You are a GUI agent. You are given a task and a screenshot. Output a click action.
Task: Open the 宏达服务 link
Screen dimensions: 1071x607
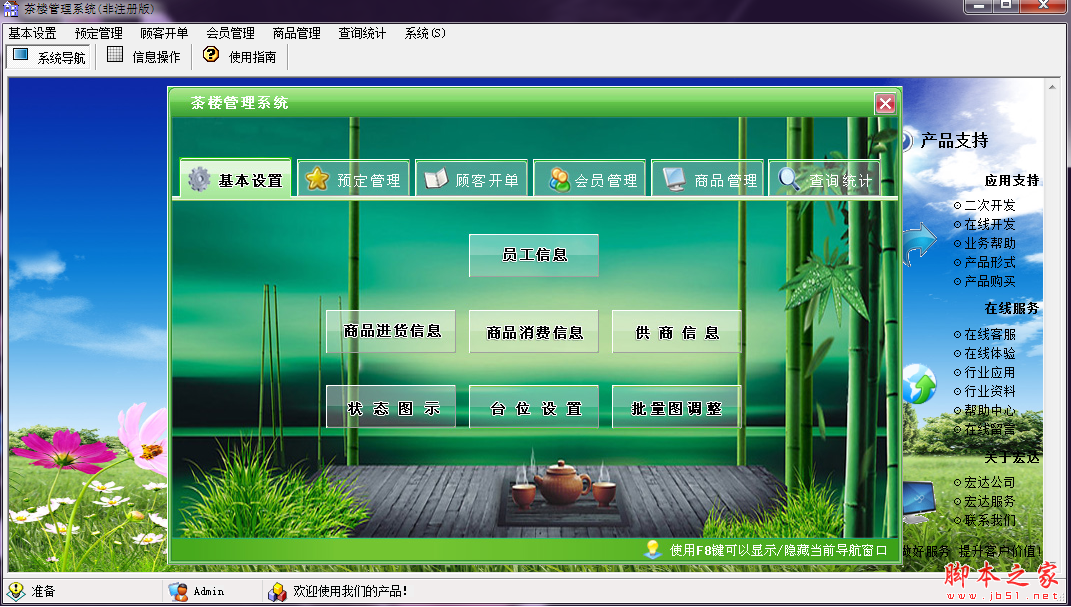990,502
